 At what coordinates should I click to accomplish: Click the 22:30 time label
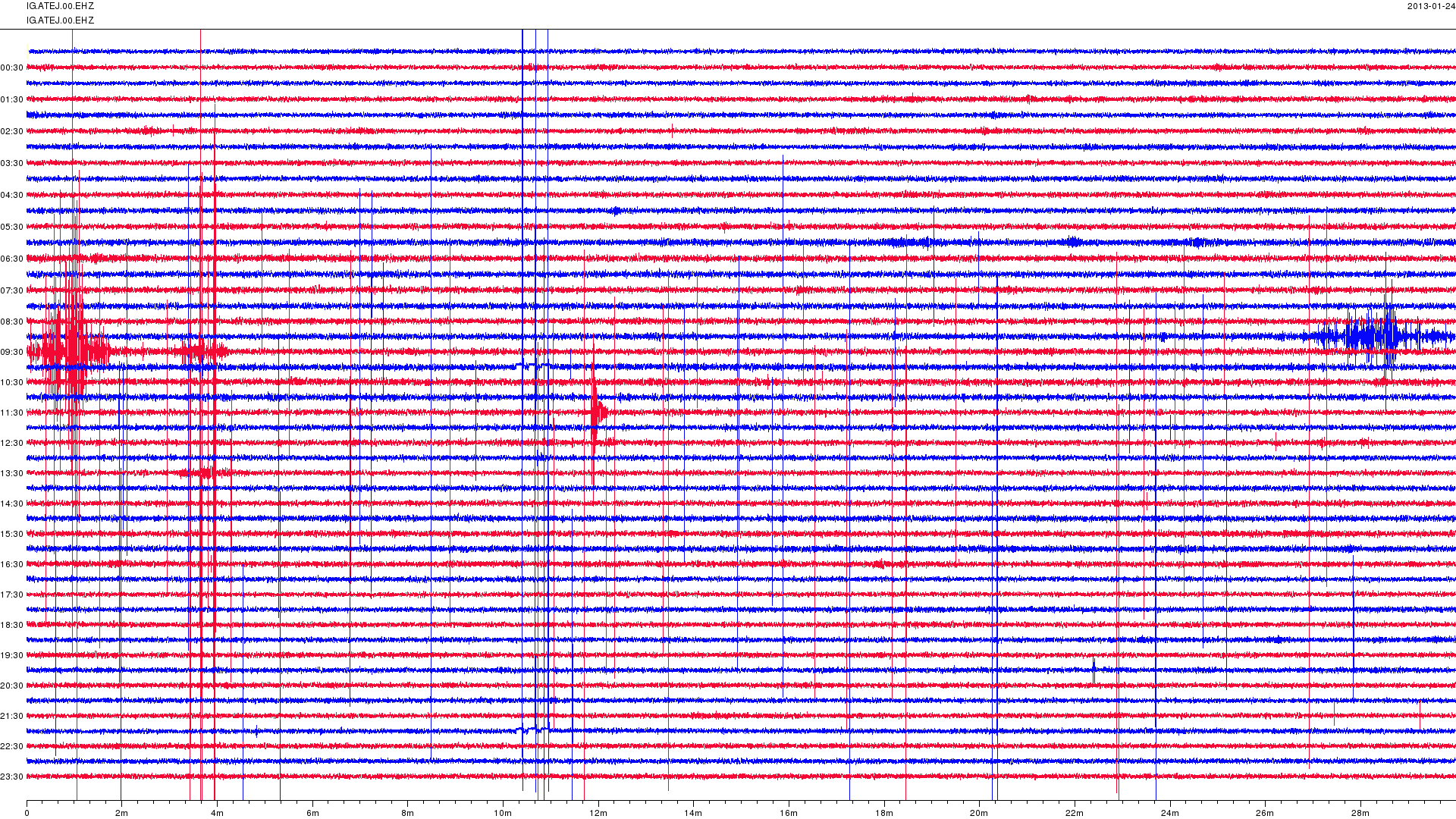(11, 747)
